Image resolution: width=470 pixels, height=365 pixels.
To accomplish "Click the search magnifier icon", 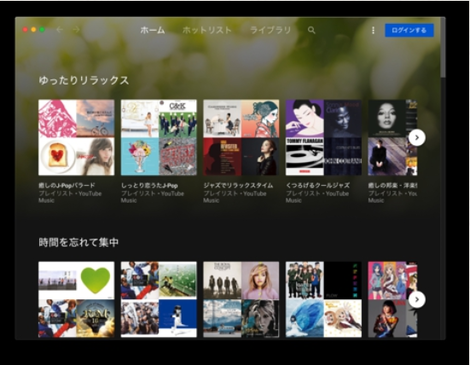I will click(x=312, y=30).
